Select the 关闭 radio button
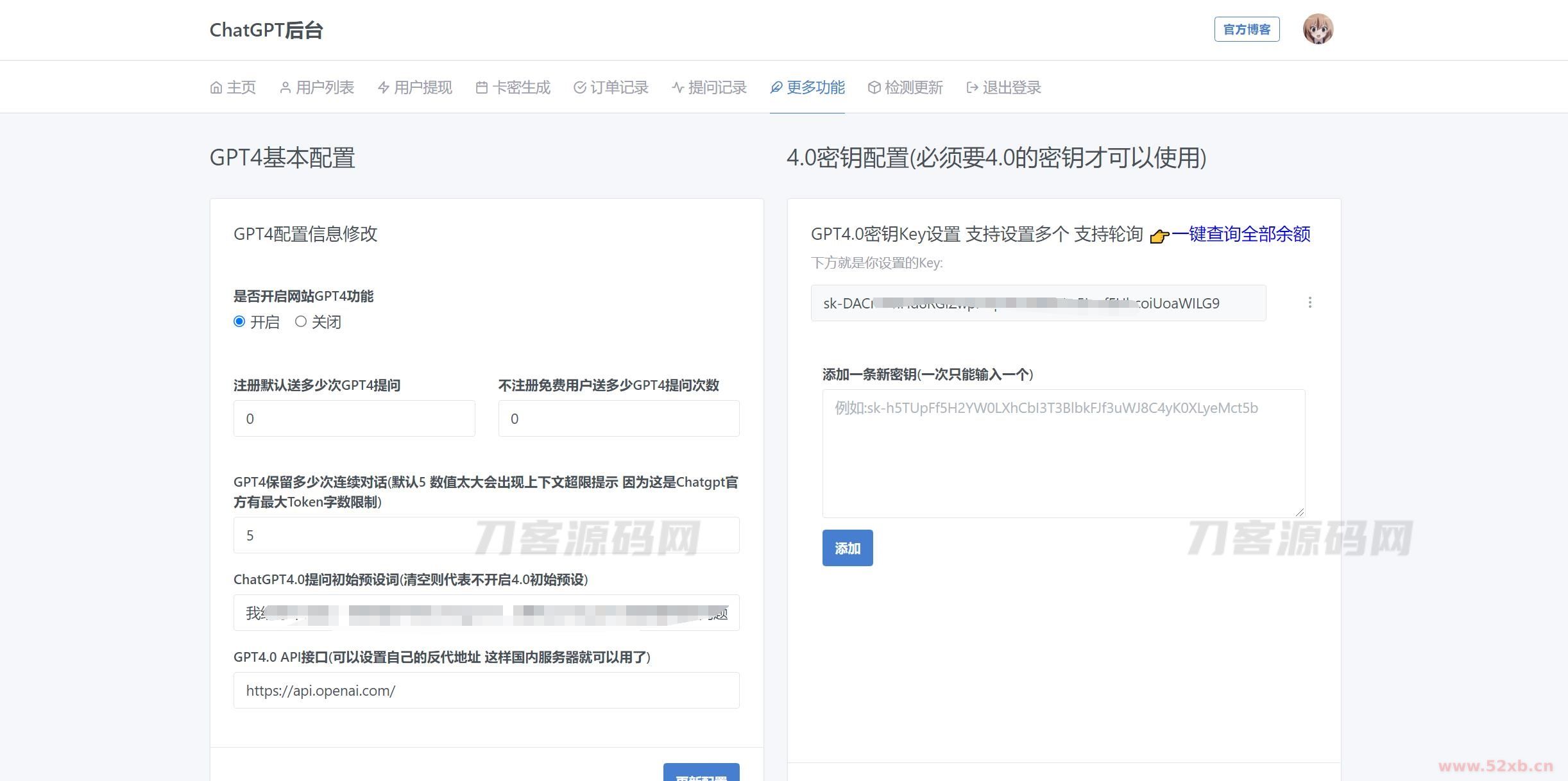Screen dimensions: 1568x781 point(301,321)
